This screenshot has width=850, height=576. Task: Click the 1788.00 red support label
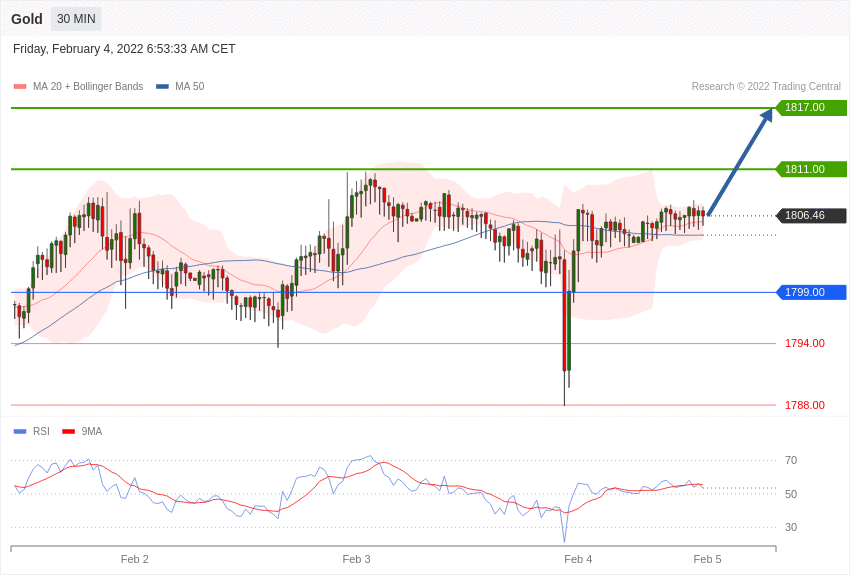click(x=805, y=405)
